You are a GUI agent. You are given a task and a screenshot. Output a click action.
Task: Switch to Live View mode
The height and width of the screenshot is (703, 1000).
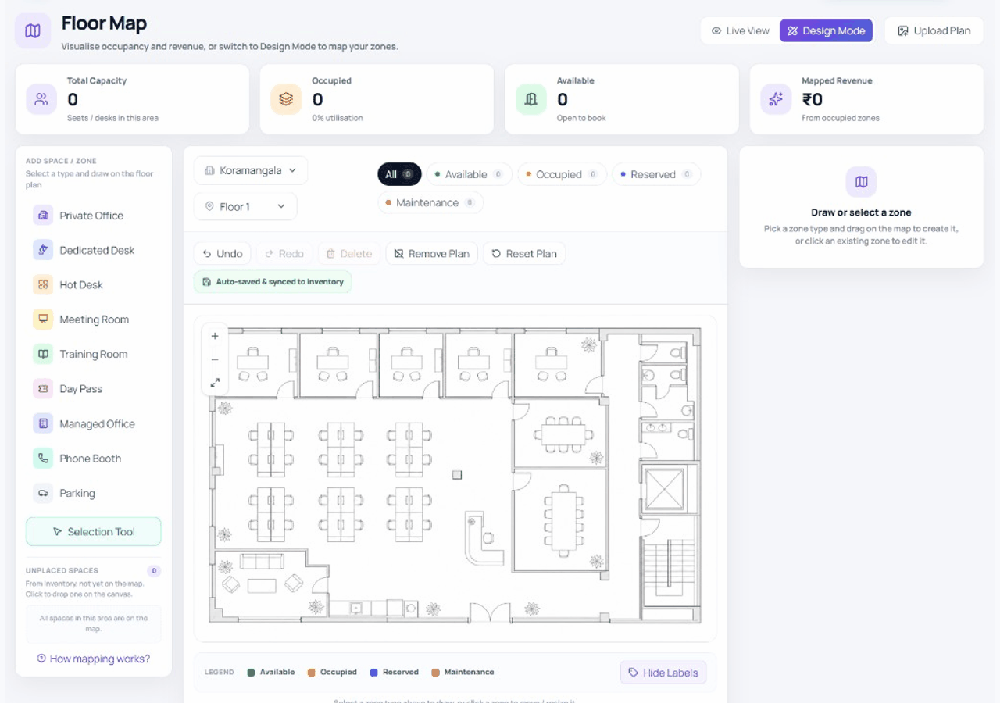point(740,31)
